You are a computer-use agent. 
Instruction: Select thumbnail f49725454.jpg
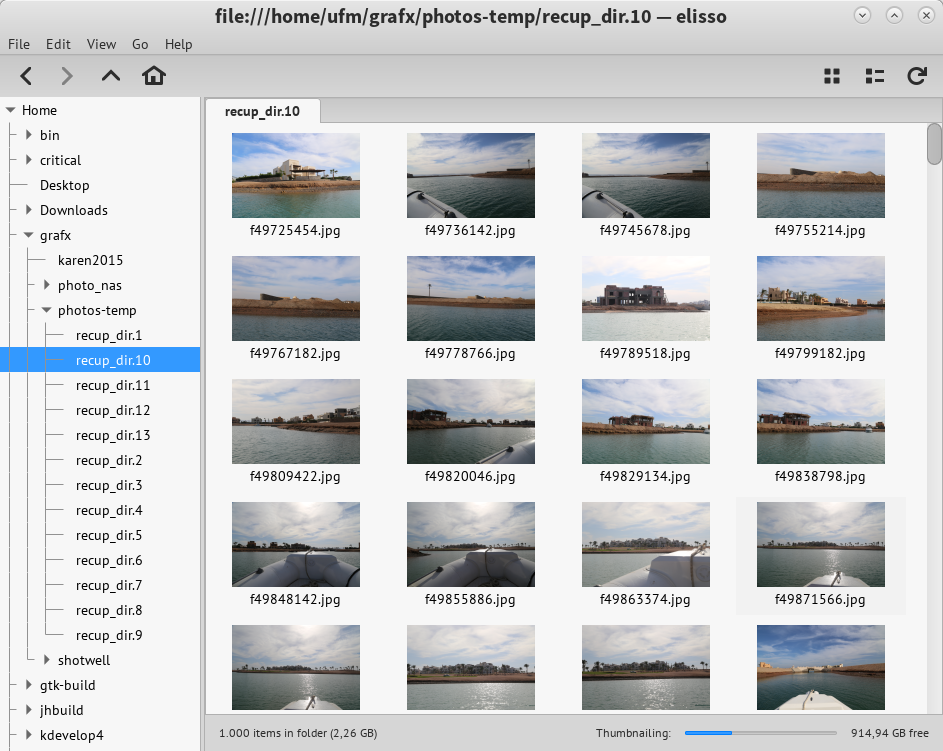click(296, 176)
